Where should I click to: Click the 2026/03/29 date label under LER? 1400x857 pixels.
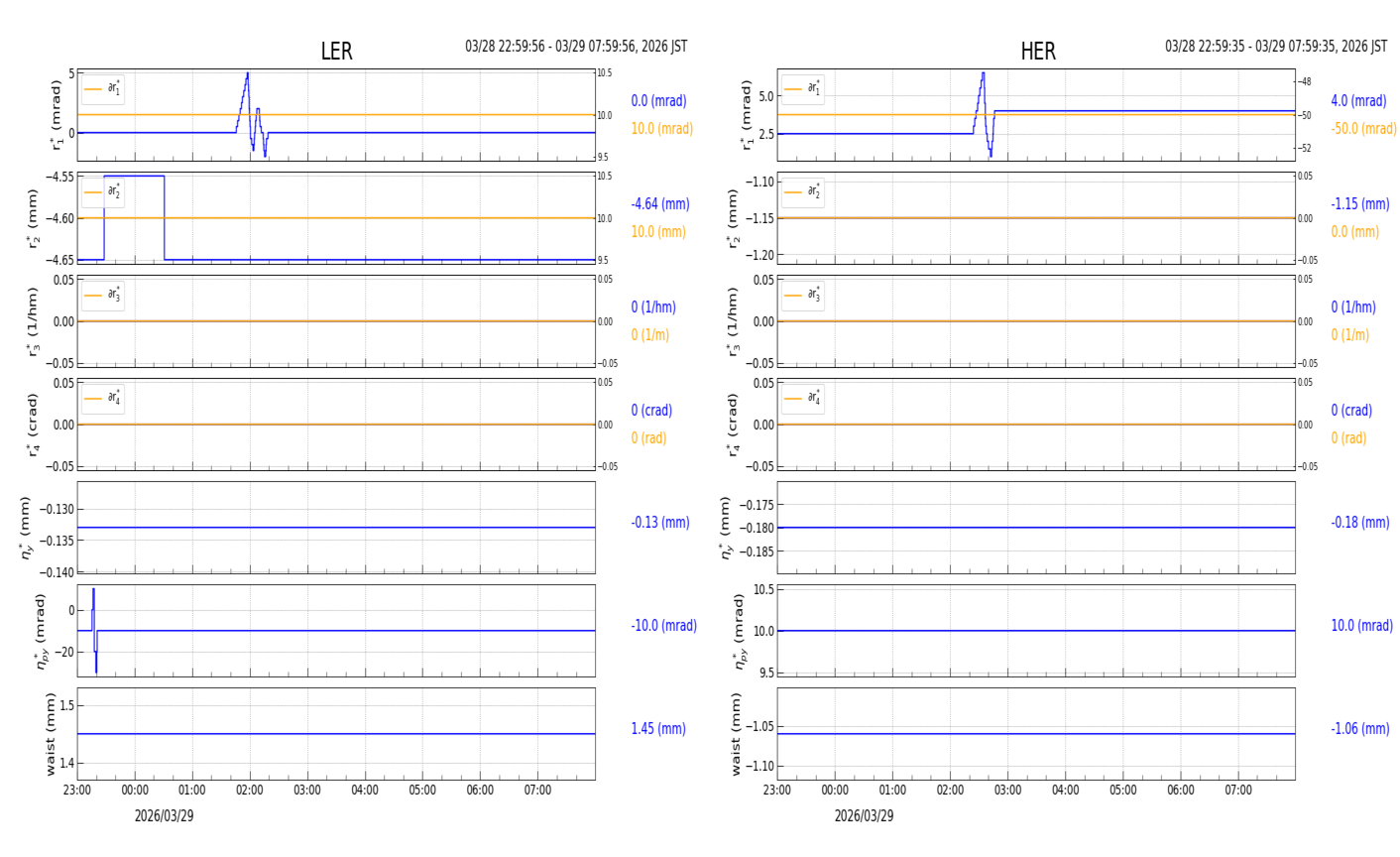coord(164,816)
